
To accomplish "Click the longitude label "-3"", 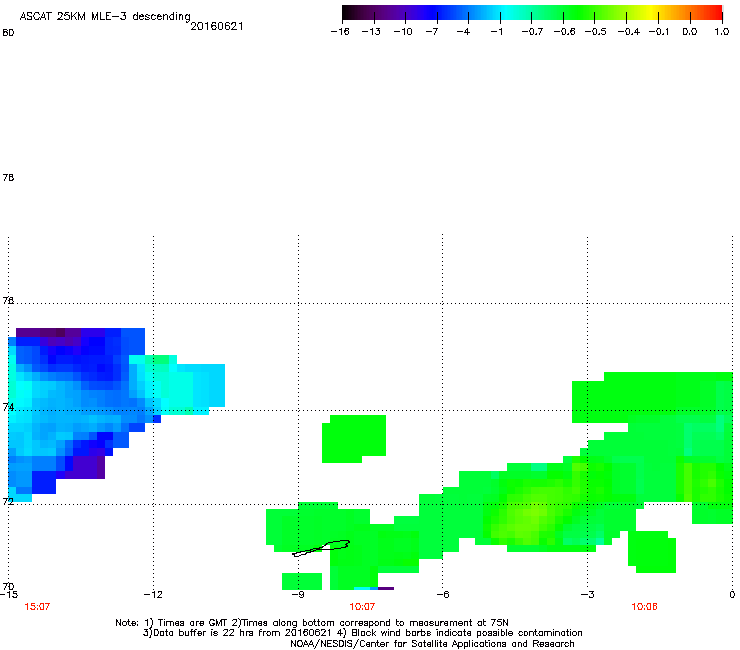I will tap(587, 594).
